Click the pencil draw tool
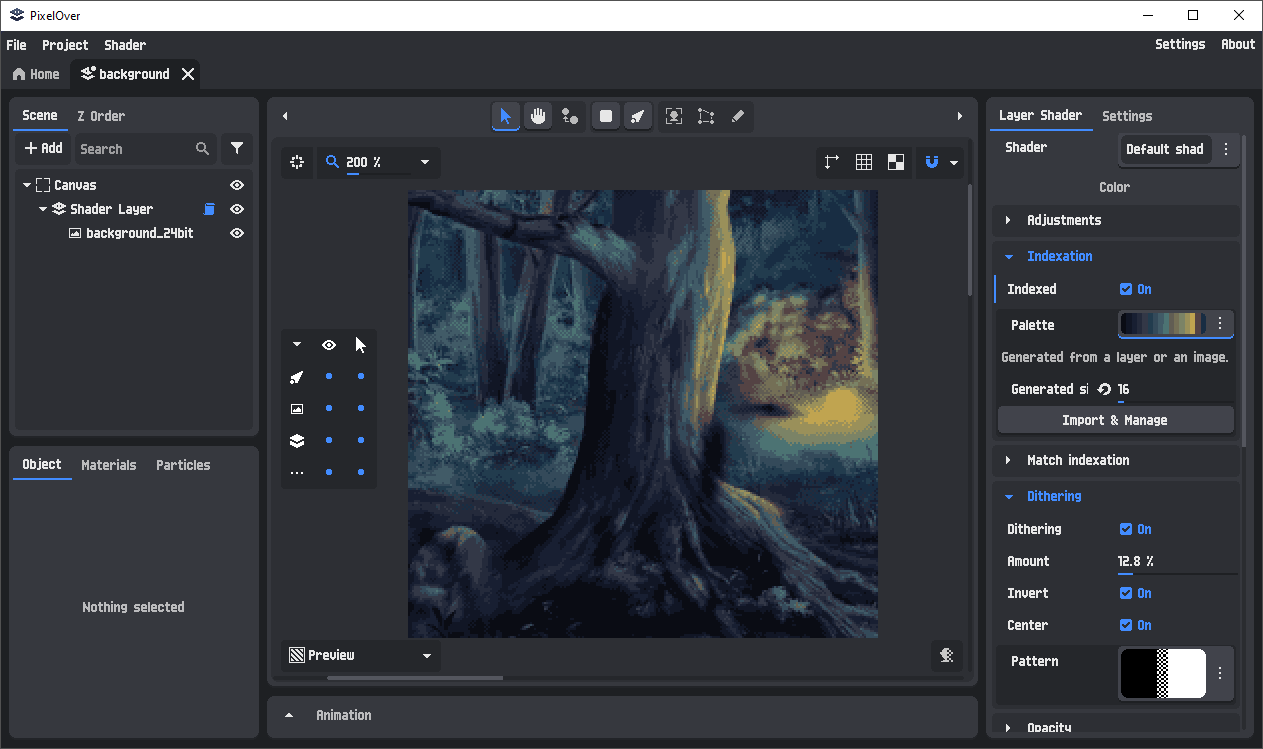The height and width of the screenshot is (749, 1263). point(738,116)
